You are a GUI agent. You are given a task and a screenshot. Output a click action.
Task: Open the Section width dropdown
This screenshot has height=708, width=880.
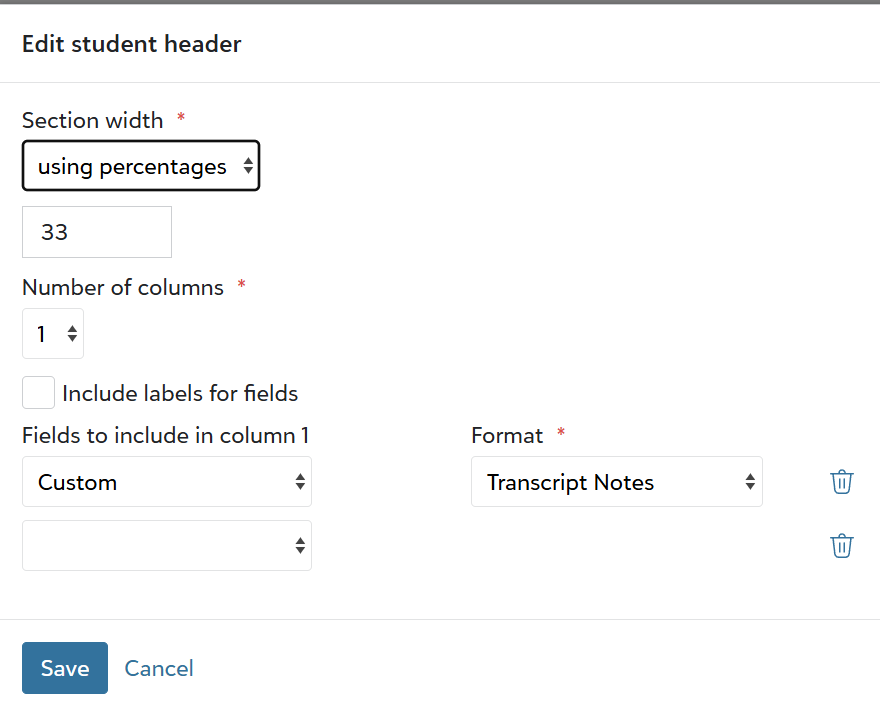pyautogui.click(x=141, y=167)
